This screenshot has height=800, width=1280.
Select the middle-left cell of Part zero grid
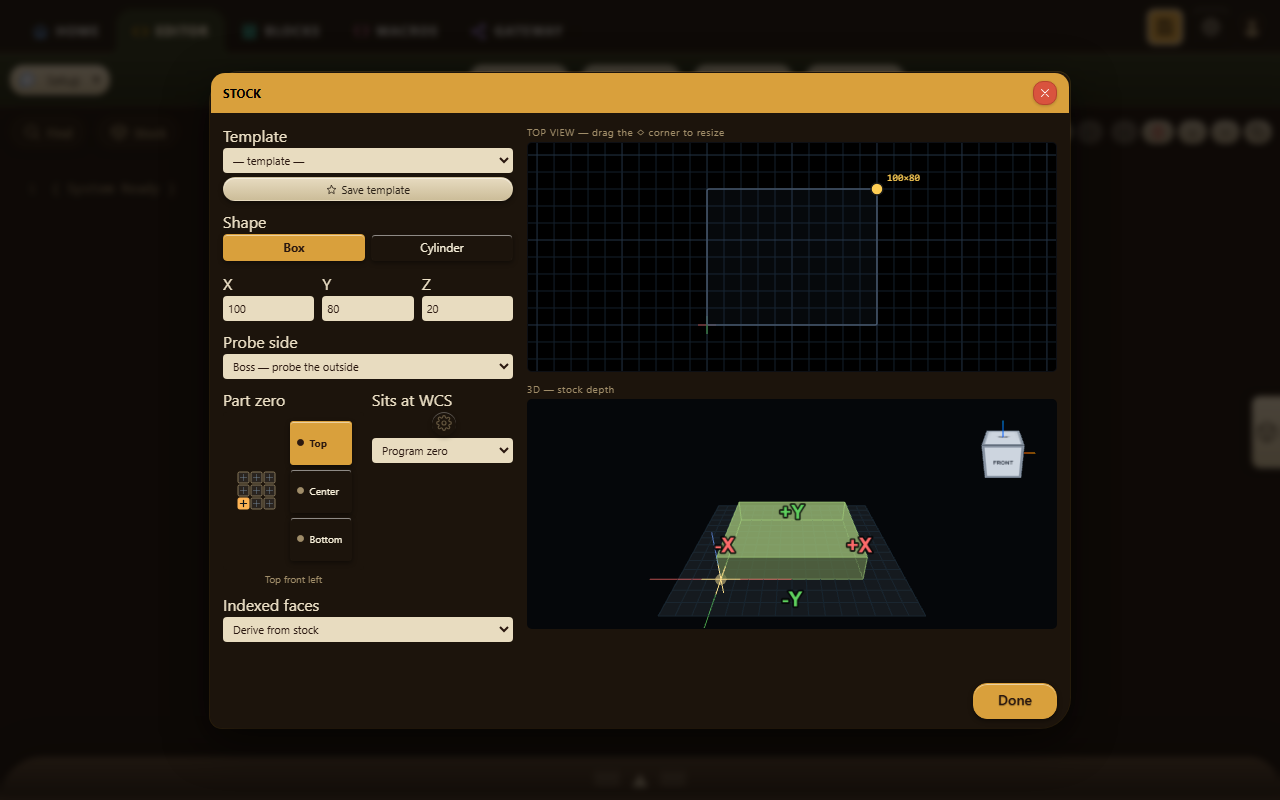point(243,491)
